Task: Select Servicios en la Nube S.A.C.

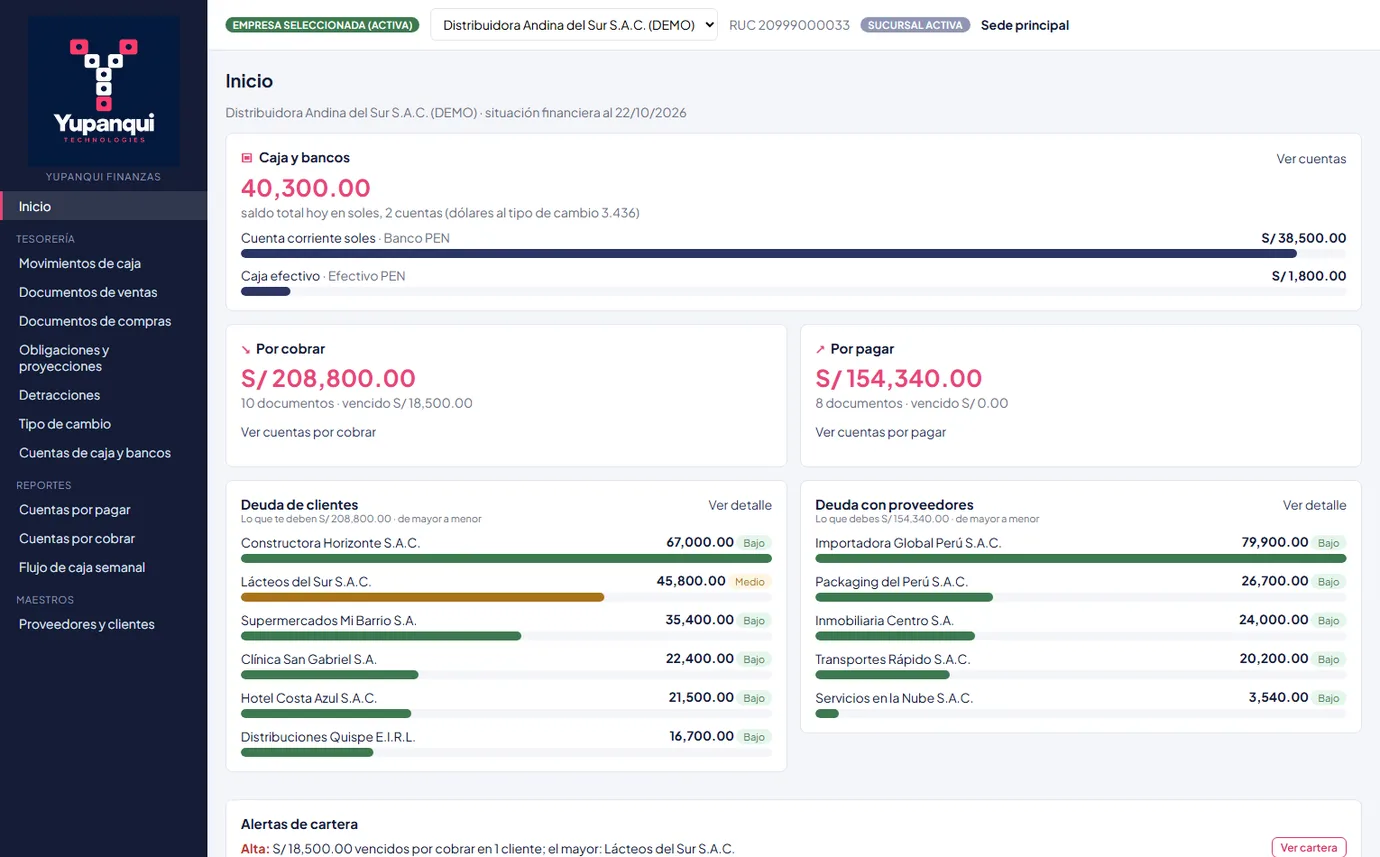Action: 1081,705
